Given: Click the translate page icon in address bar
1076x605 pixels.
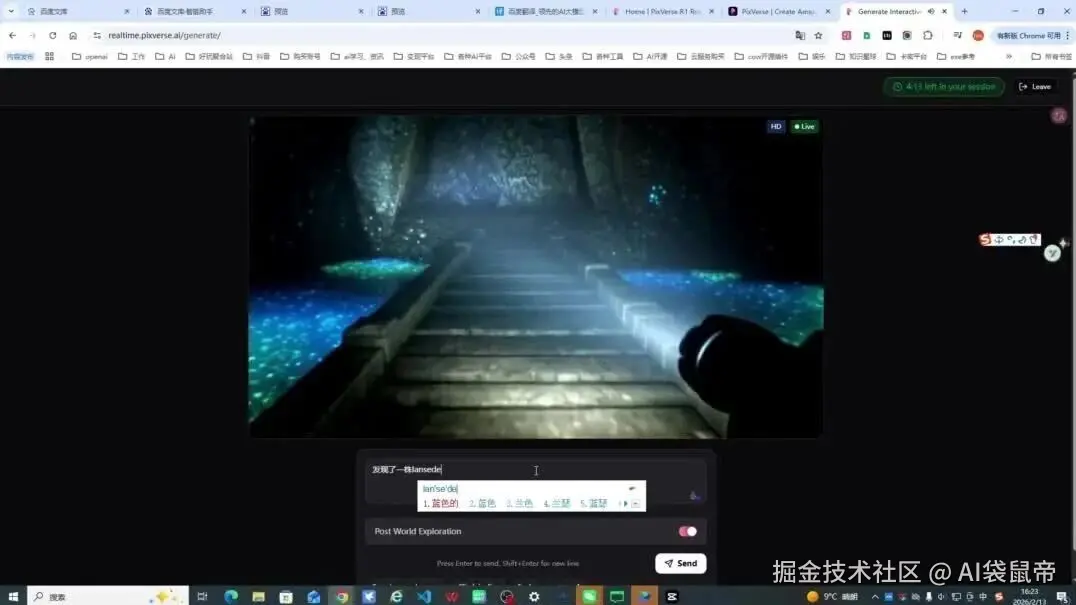Looking at the screenshot, I should point(799,35).
